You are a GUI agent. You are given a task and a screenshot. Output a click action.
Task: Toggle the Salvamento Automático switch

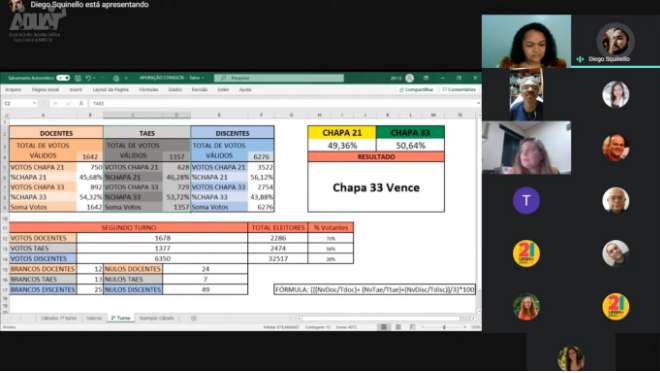point(63,78)
